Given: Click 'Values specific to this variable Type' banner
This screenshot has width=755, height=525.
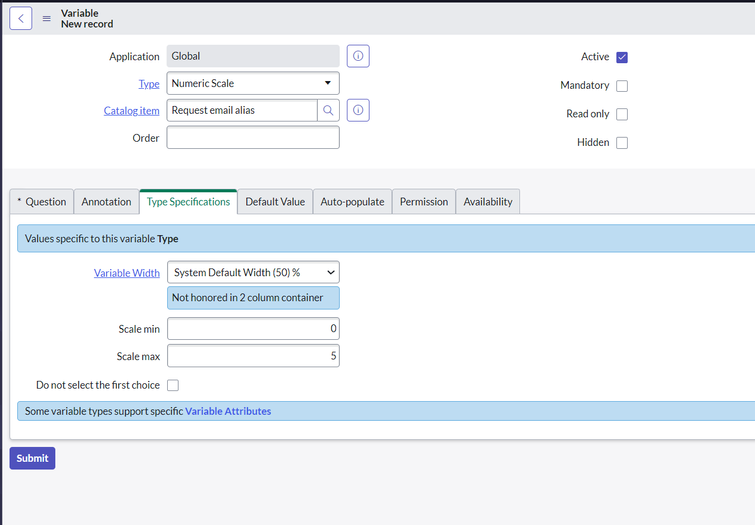Looking at the screenshot, I should tap(386, 238).
